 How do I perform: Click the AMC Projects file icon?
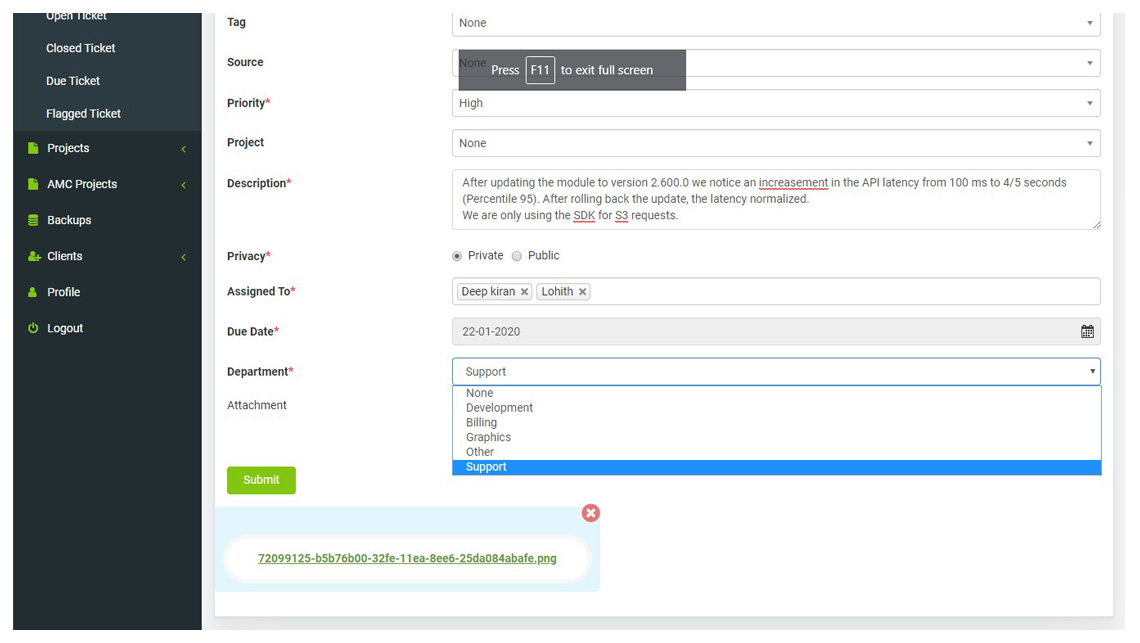[33, 184]
